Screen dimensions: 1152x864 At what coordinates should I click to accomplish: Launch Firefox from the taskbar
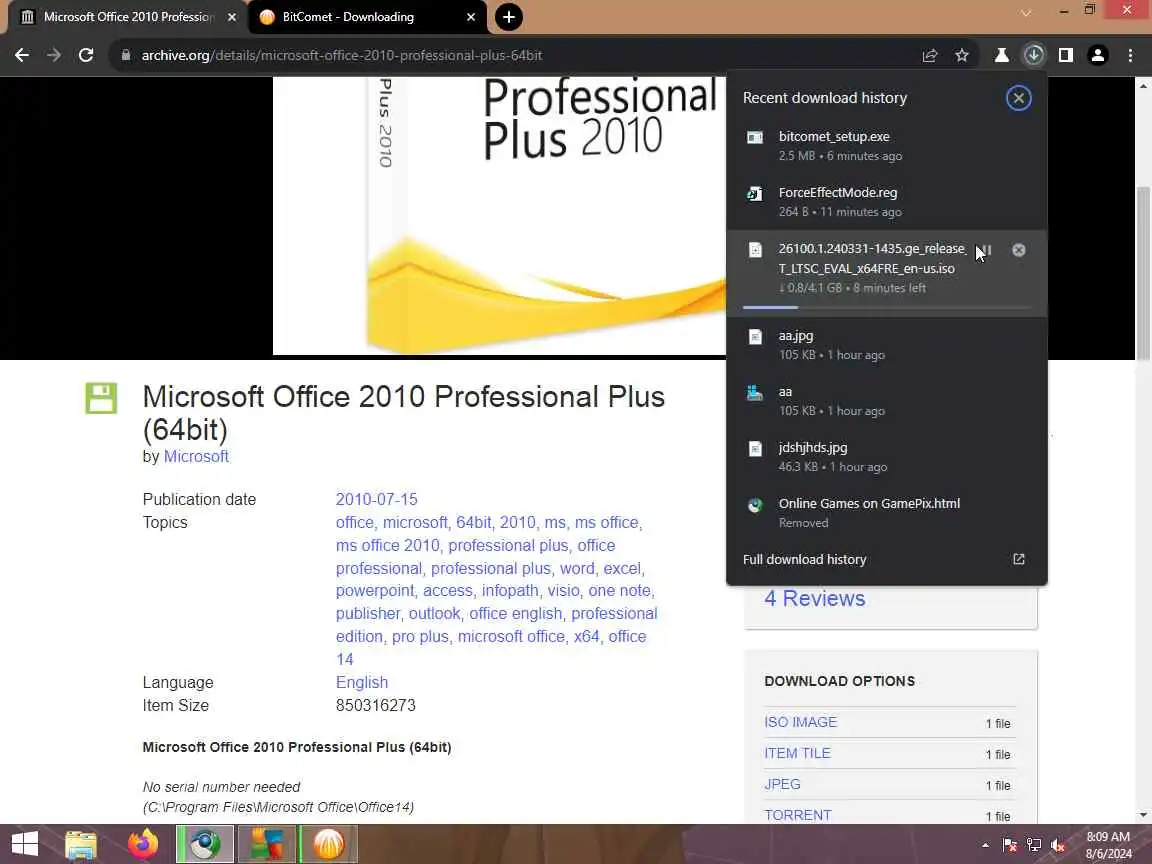point(143,844)
